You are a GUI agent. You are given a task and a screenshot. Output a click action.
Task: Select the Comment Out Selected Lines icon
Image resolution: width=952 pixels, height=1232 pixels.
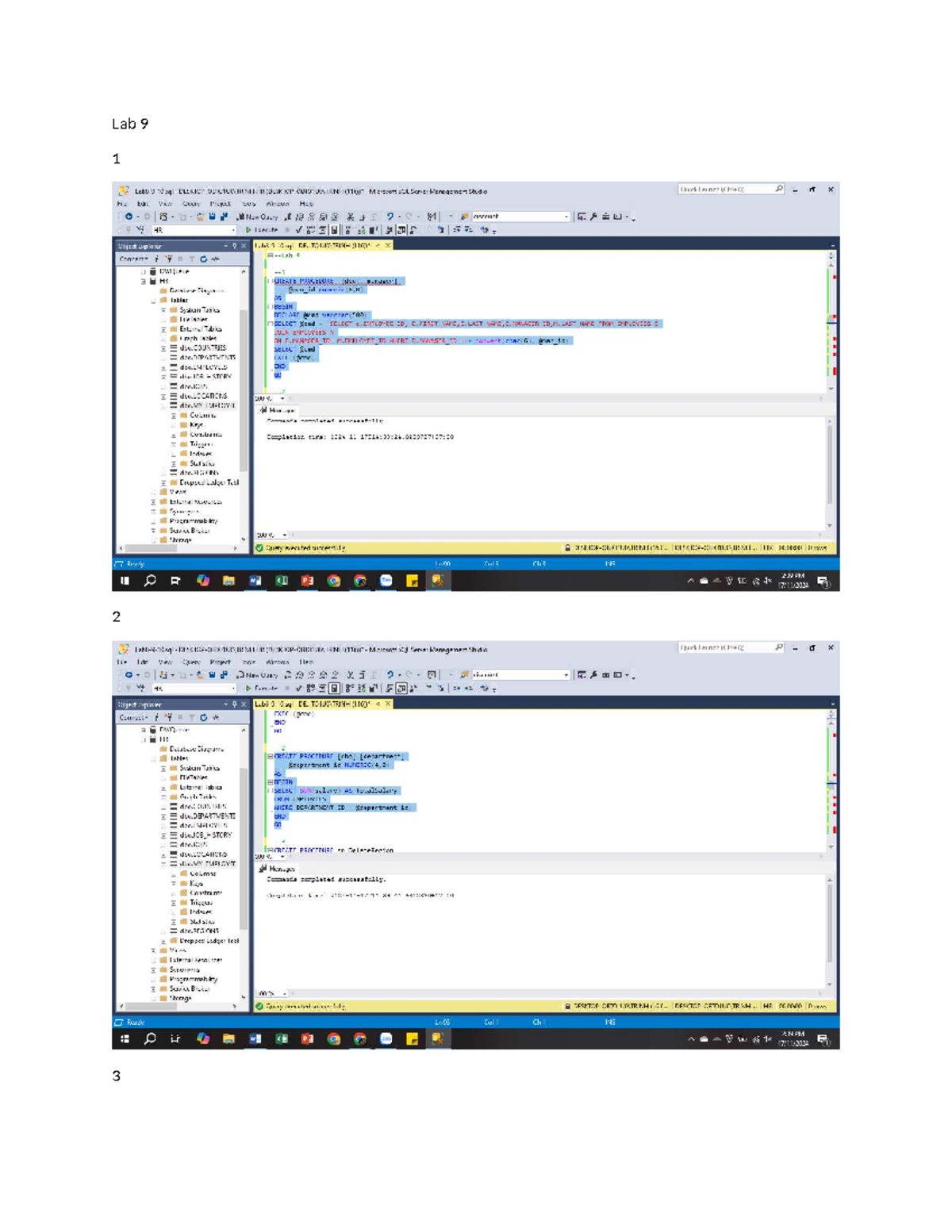tap(458, 229)
